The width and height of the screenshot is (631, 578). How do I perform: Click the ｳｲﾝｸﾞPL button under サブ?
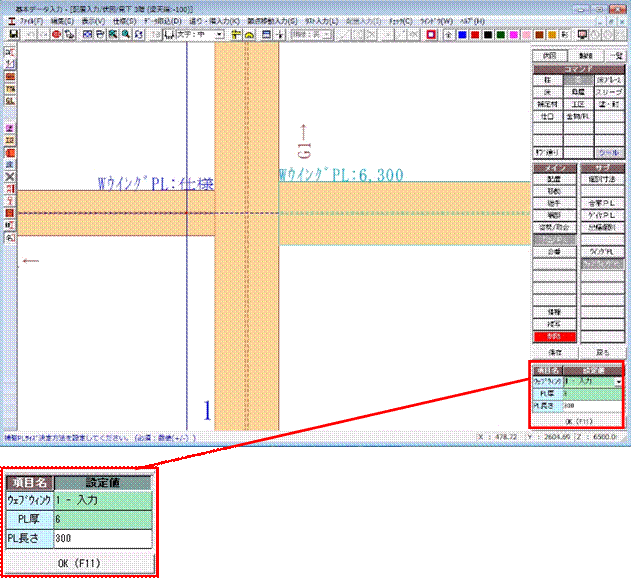pyautogui.click(x=602, y=252)
